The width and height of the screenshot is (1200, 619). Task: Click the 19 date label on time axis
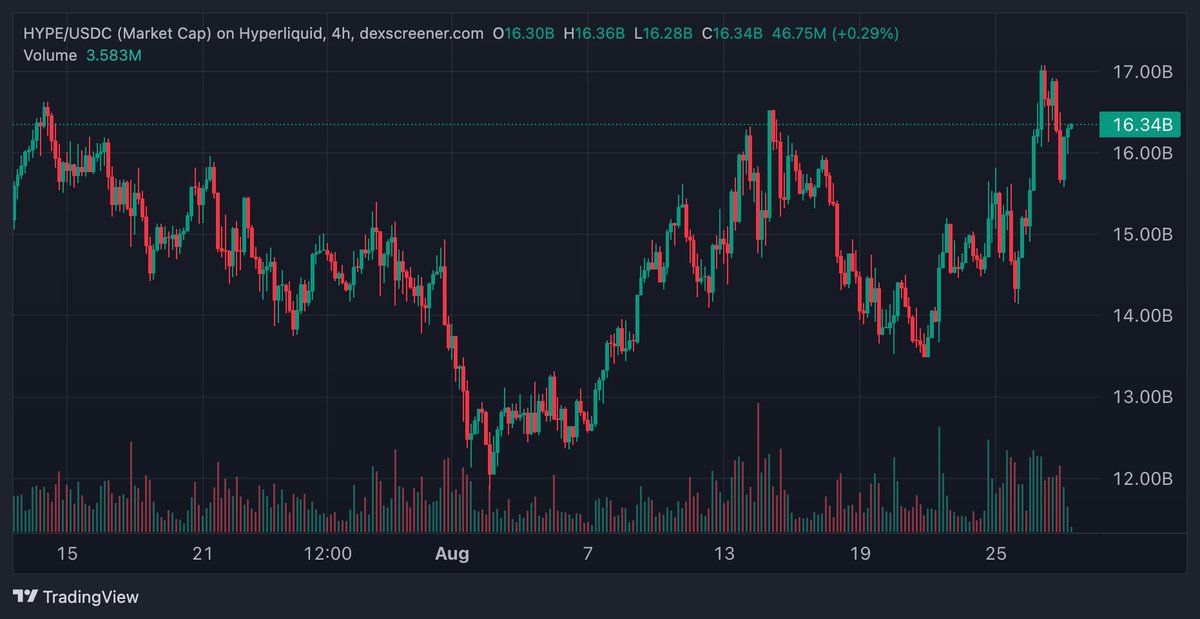pos(860,553)
